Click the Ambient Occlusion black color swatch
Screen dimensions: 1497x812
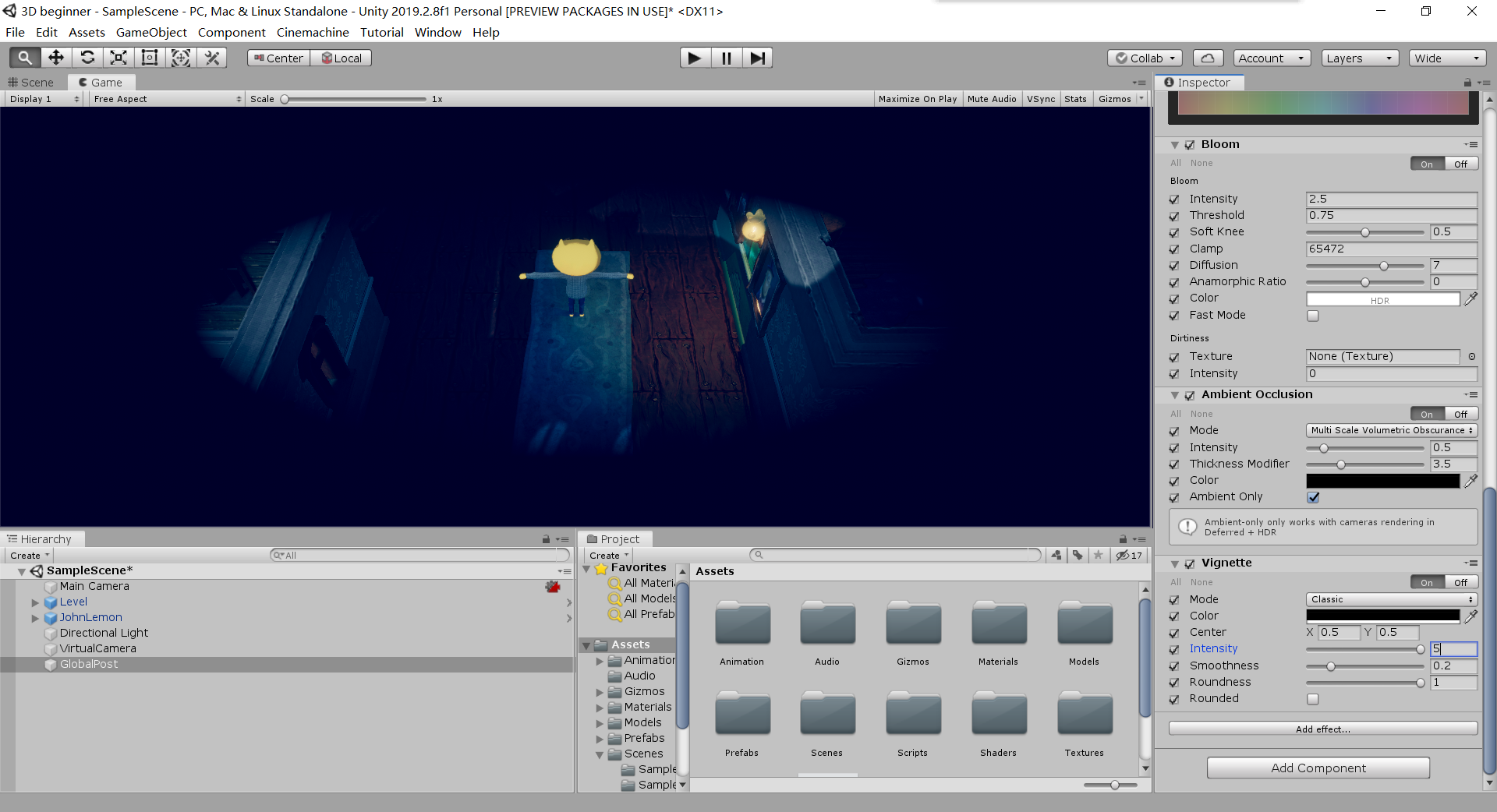(x=1382, y=481)
